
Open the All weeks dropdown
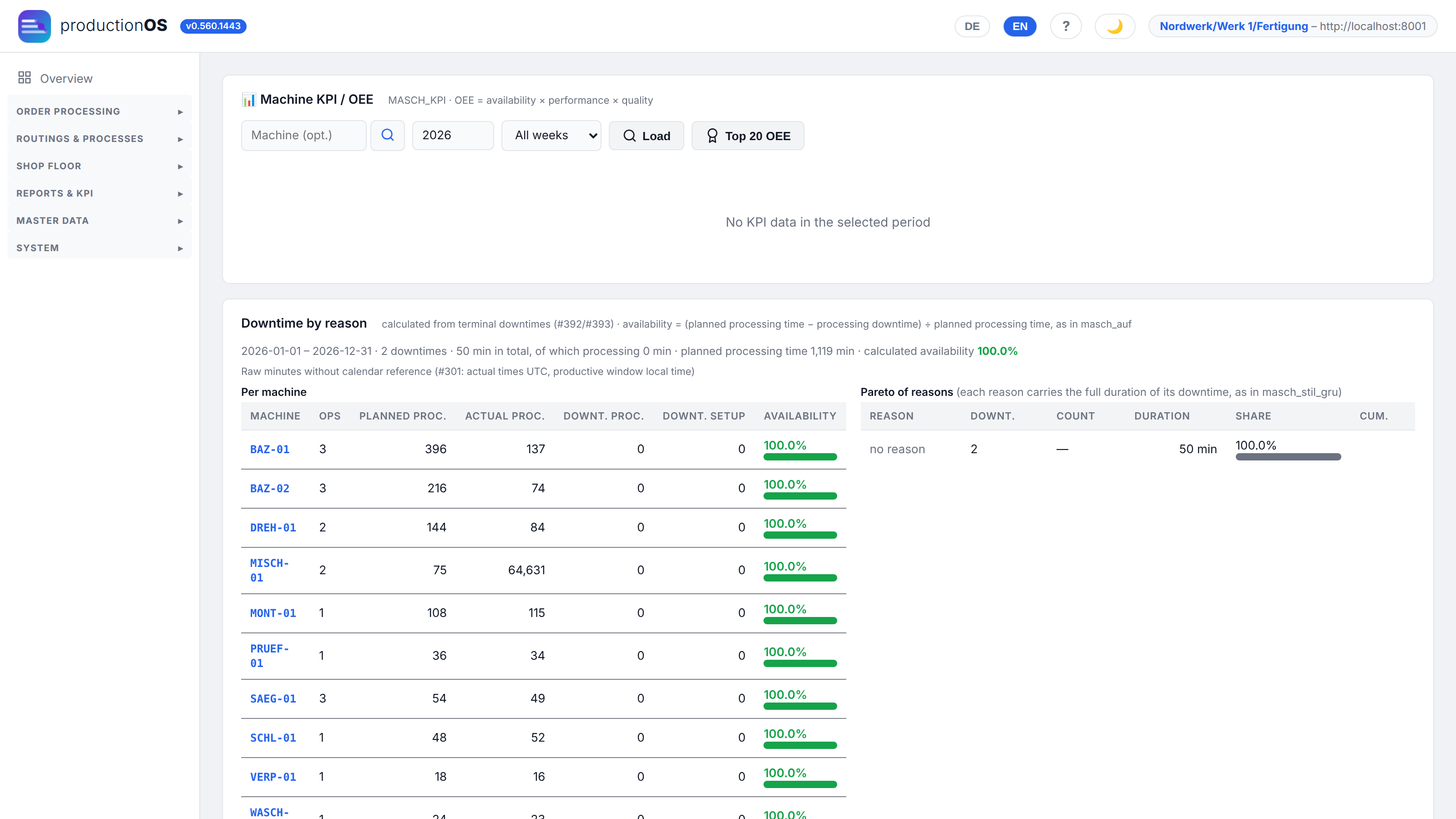point(551,136)
